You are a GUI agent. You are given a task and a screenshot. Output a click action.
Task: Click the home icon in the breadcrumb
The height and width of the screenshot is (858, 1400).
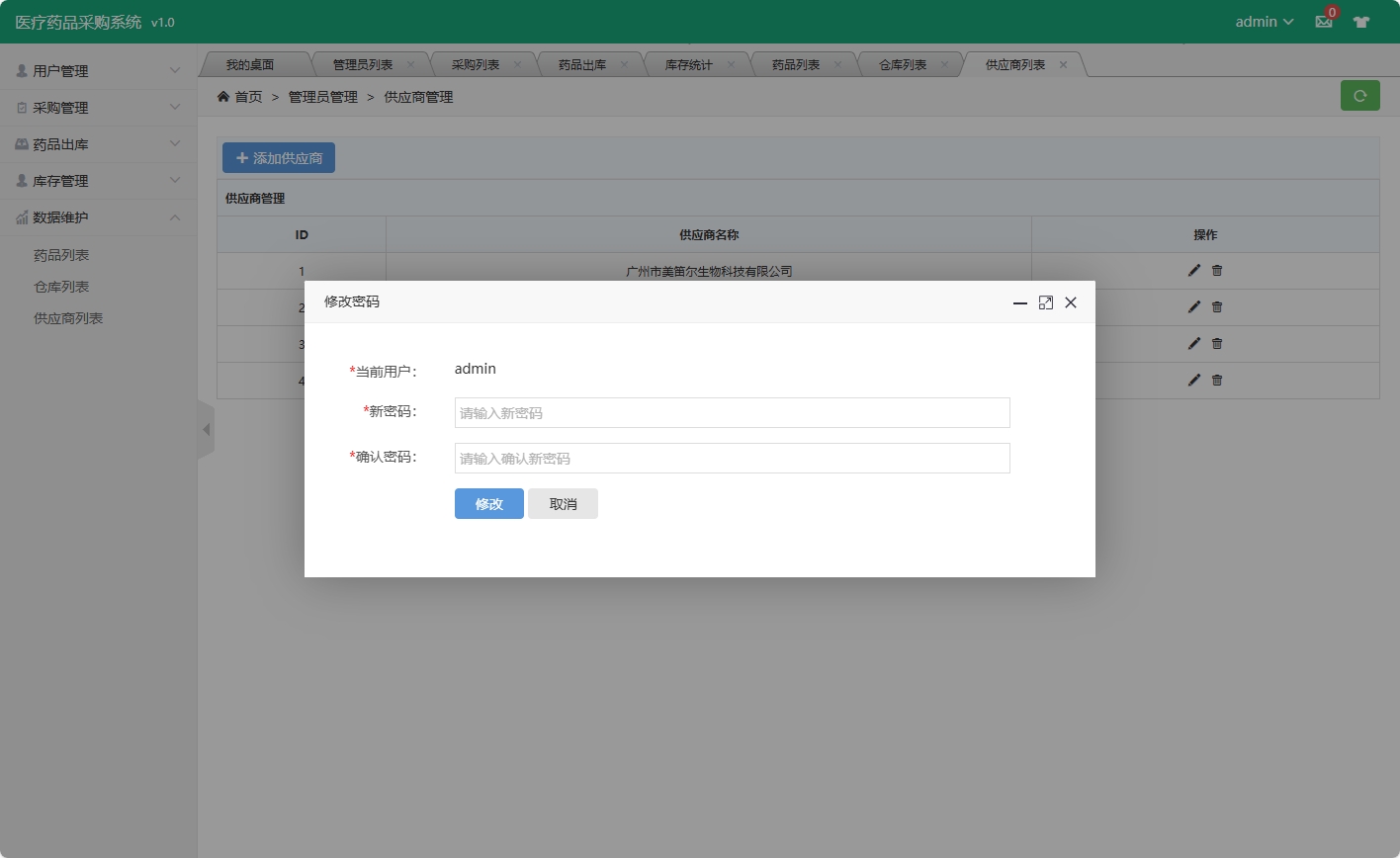[x=223, y=97]
